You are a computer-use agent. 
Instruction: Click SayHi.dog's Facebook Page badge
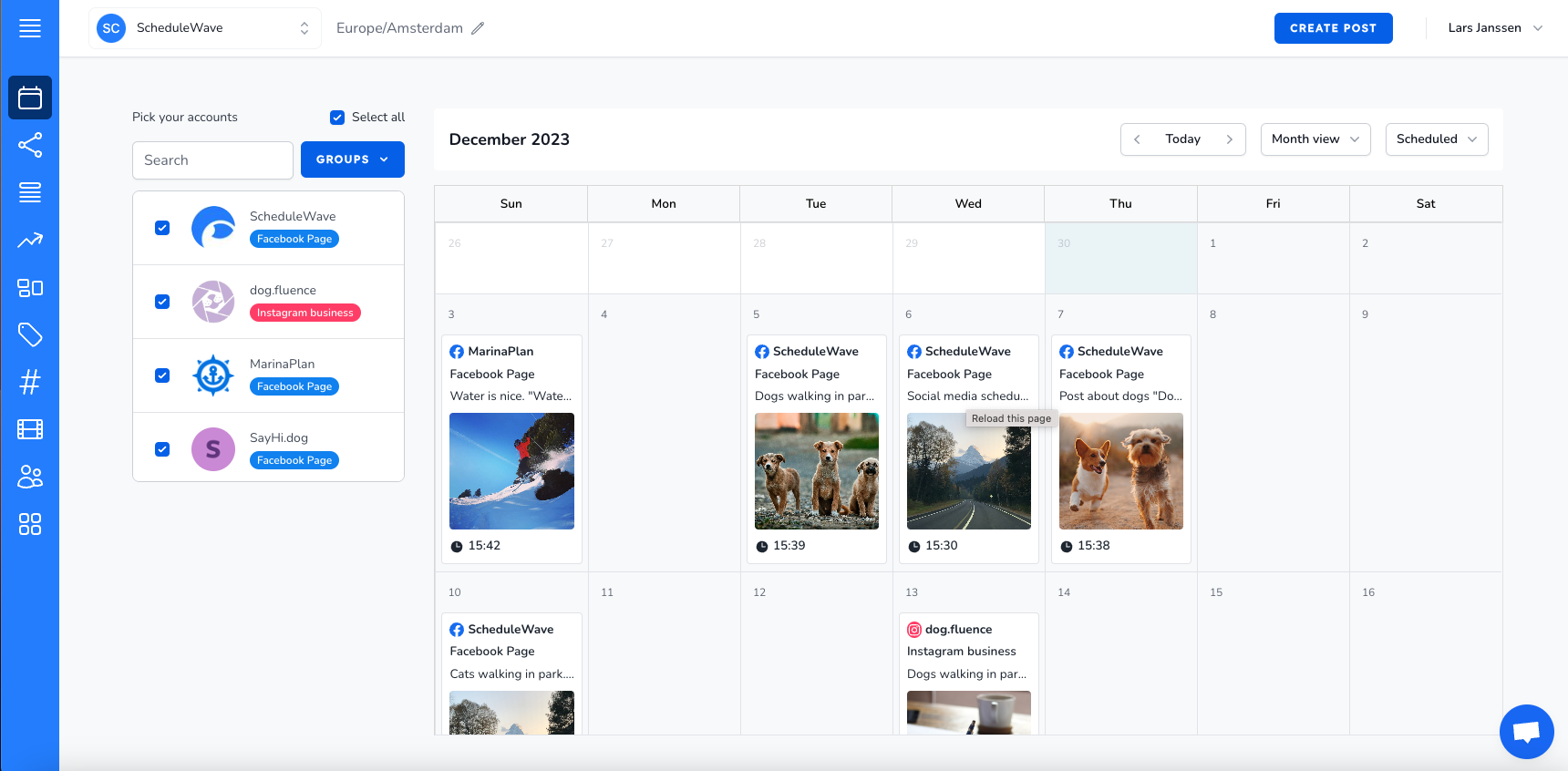[294, 460]
